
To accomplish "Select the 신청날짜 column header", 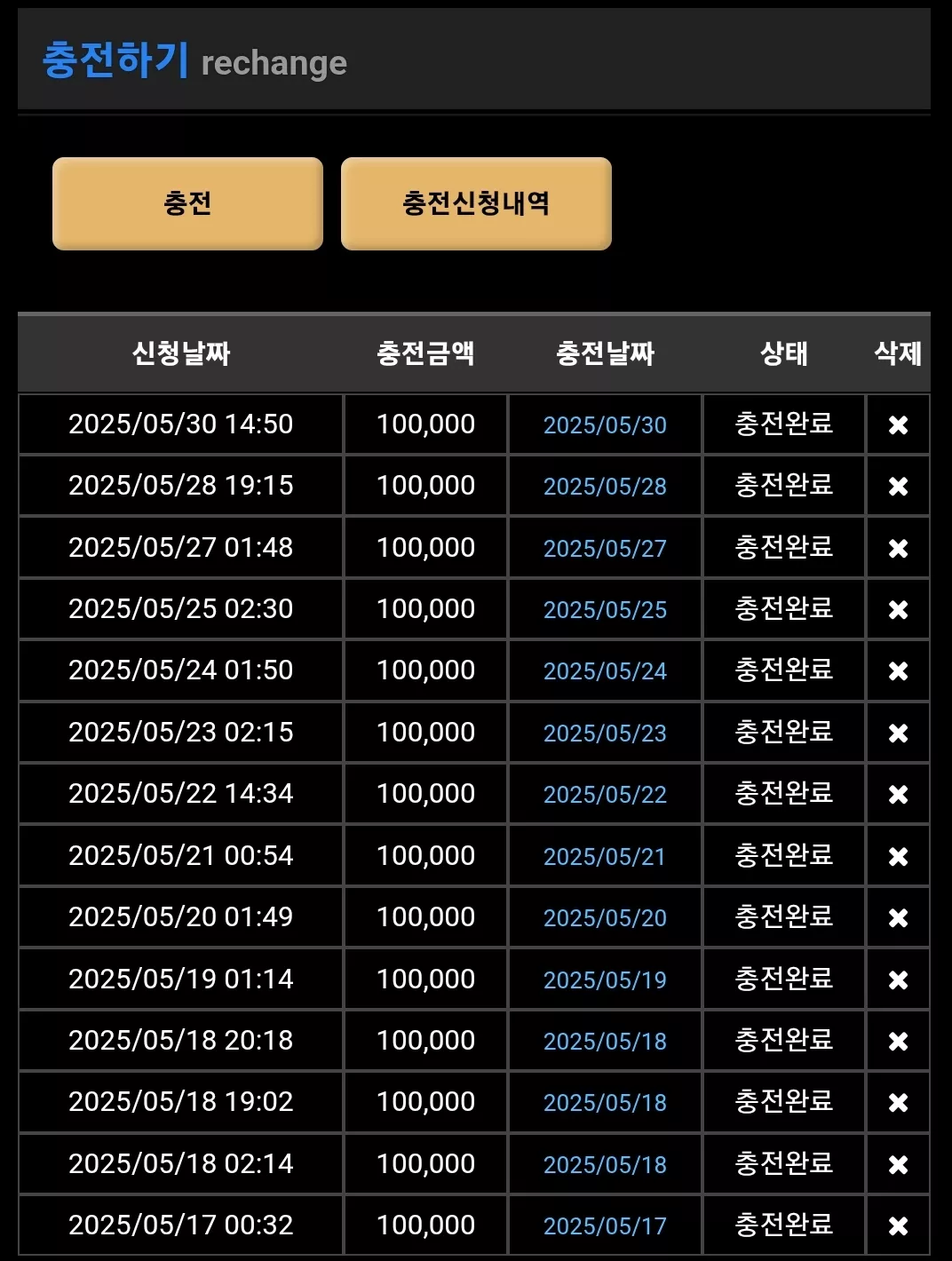I will tap(181, 353).
